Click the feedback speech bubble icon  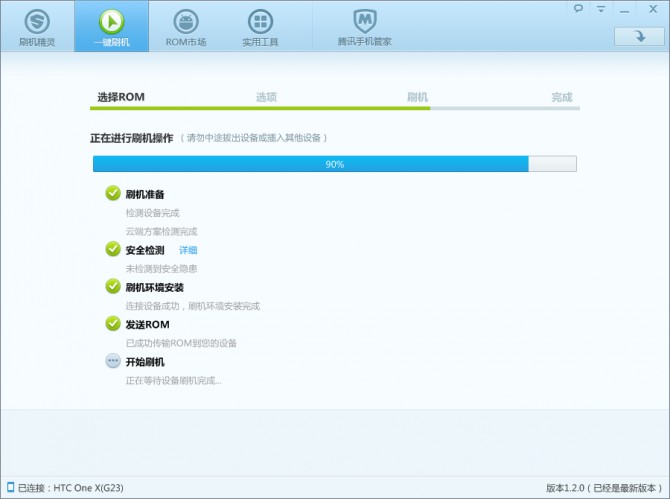coord(578,8)
